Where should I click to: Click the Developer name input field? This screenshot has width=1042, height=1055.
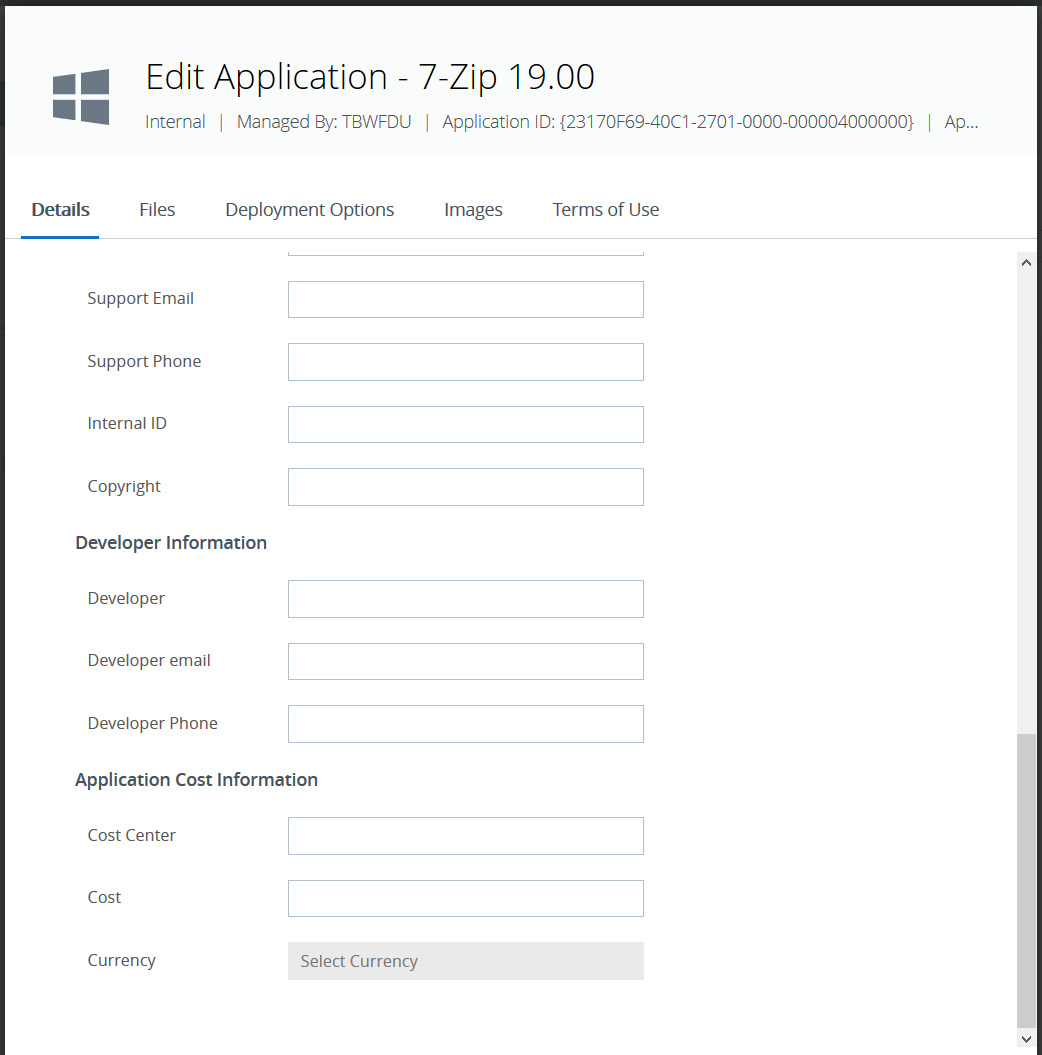coord(466,599)
